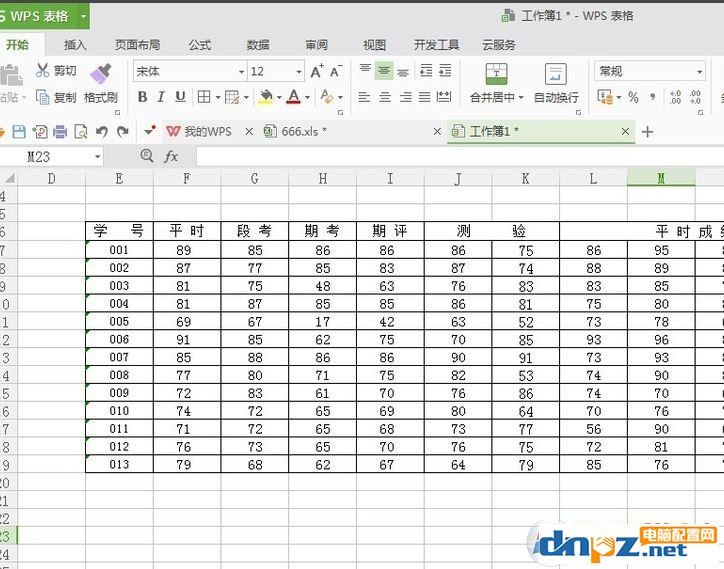
Task: Click the increase indent icon
Action: pos(445,71)
